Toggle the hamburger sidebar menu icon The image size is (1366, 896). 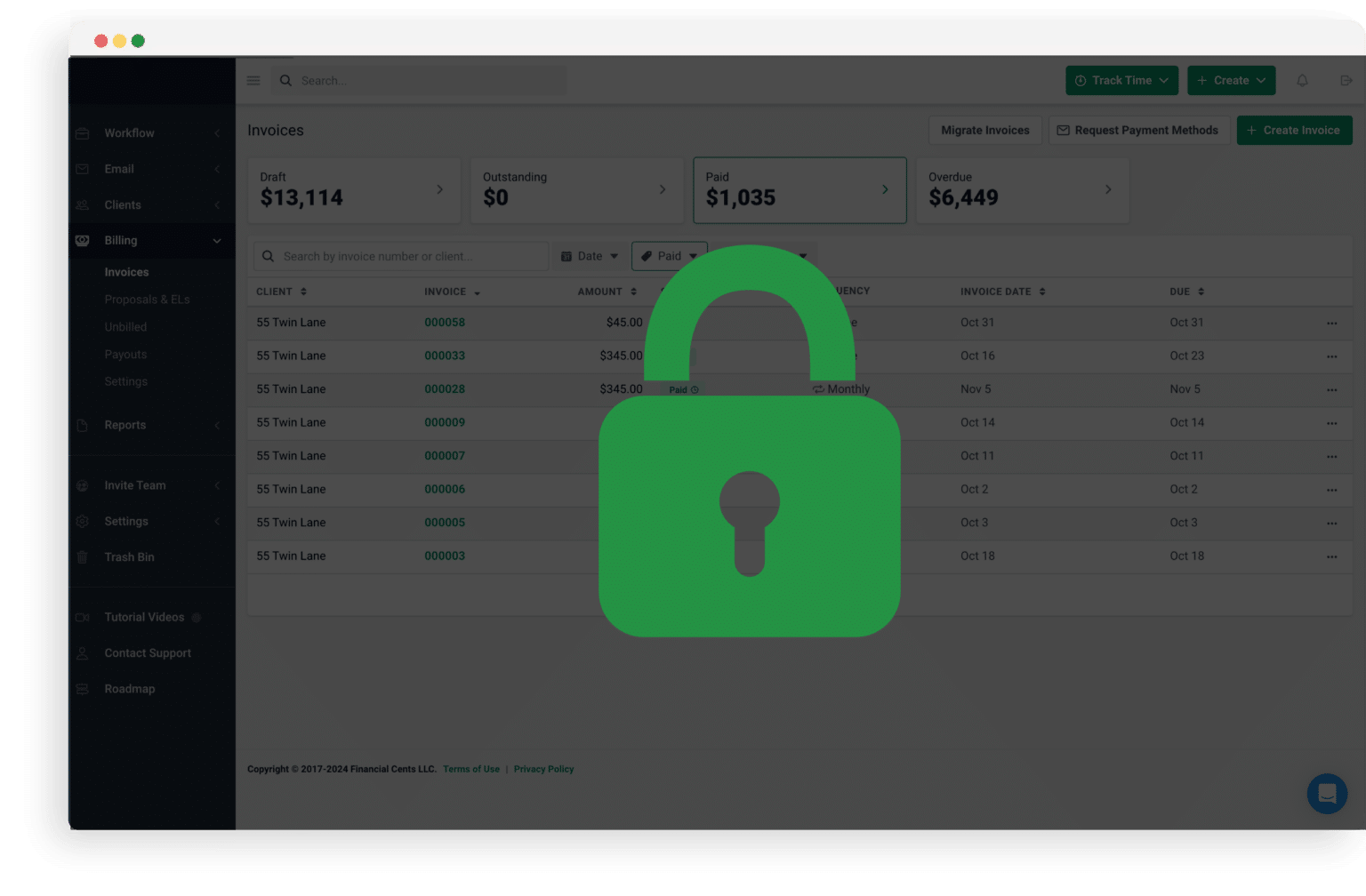click(253, 81)
